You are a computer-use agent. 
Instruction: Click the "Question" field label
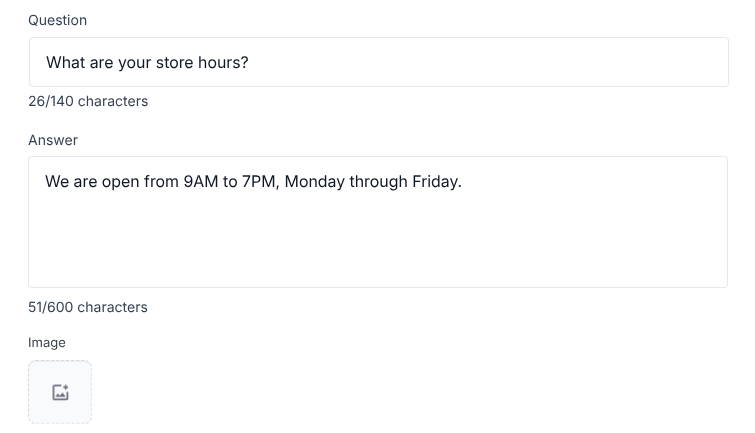click(x=57, y=20)
